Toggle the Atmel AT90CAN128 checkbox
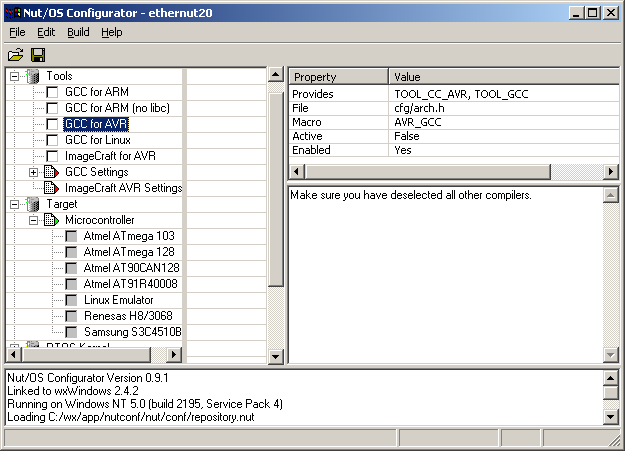Screen dimensions: 625x451 pyautogui.click(x=71, y=268)
